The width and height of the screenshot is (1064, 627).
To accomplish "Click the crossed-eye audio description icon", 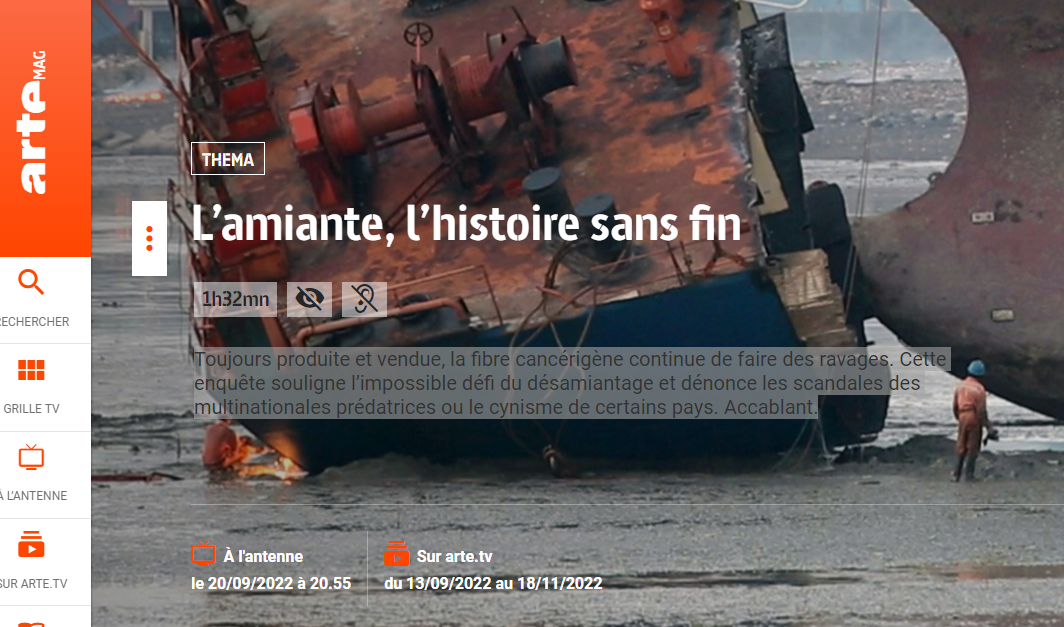I will pyautogui.click(x=309, y=299).
